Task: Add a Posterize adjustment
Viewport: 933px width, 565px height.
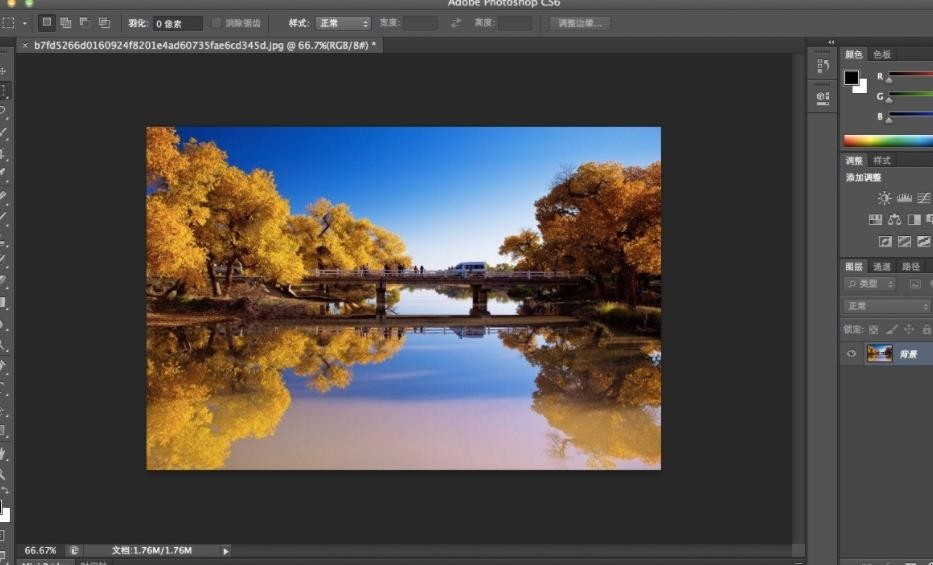Action: 904,241
